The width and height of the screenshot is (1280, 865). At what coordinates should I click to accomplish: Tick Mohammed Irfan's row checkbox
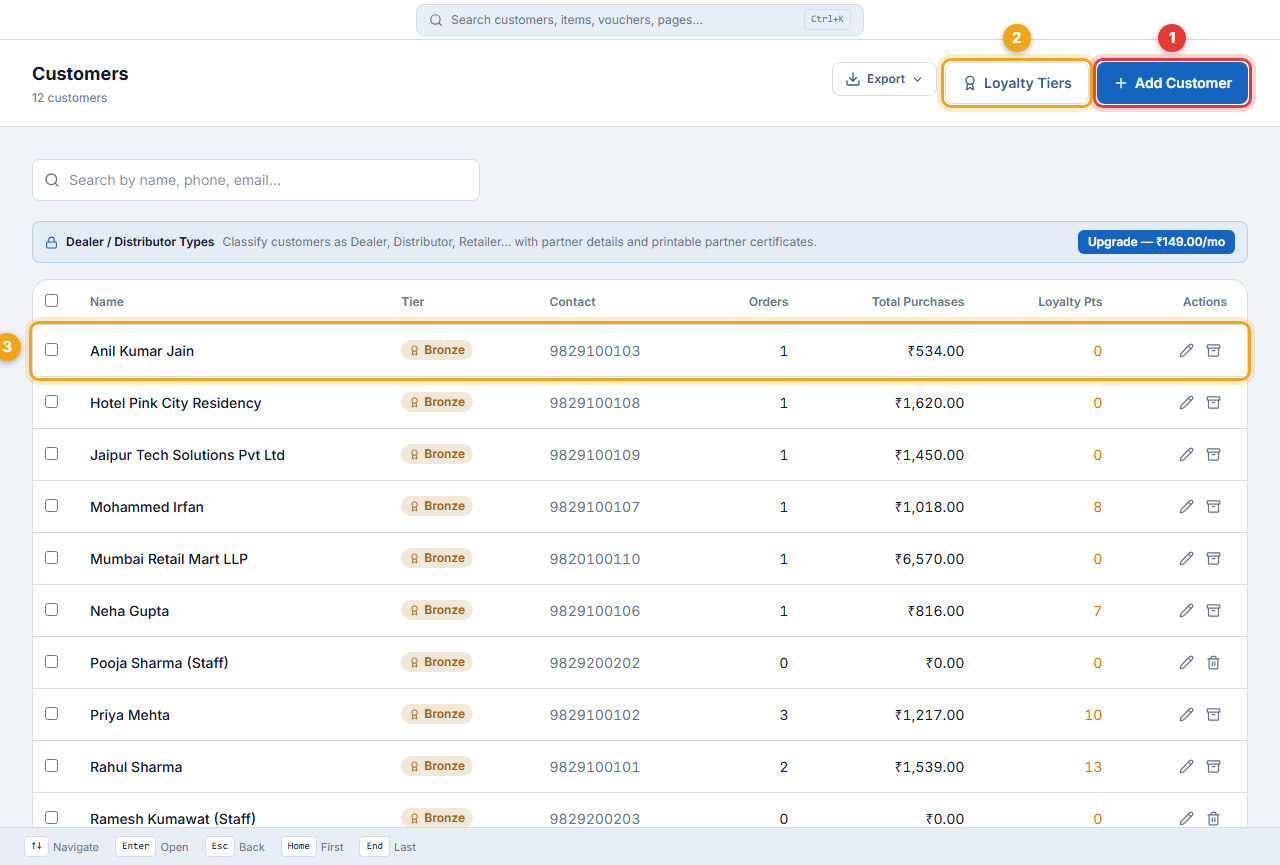[52, 505]
